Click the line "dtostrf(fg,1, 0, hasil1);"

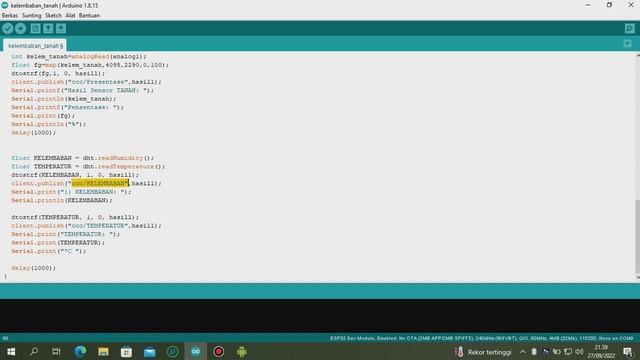pyautogui.click(x=58, y=73)
